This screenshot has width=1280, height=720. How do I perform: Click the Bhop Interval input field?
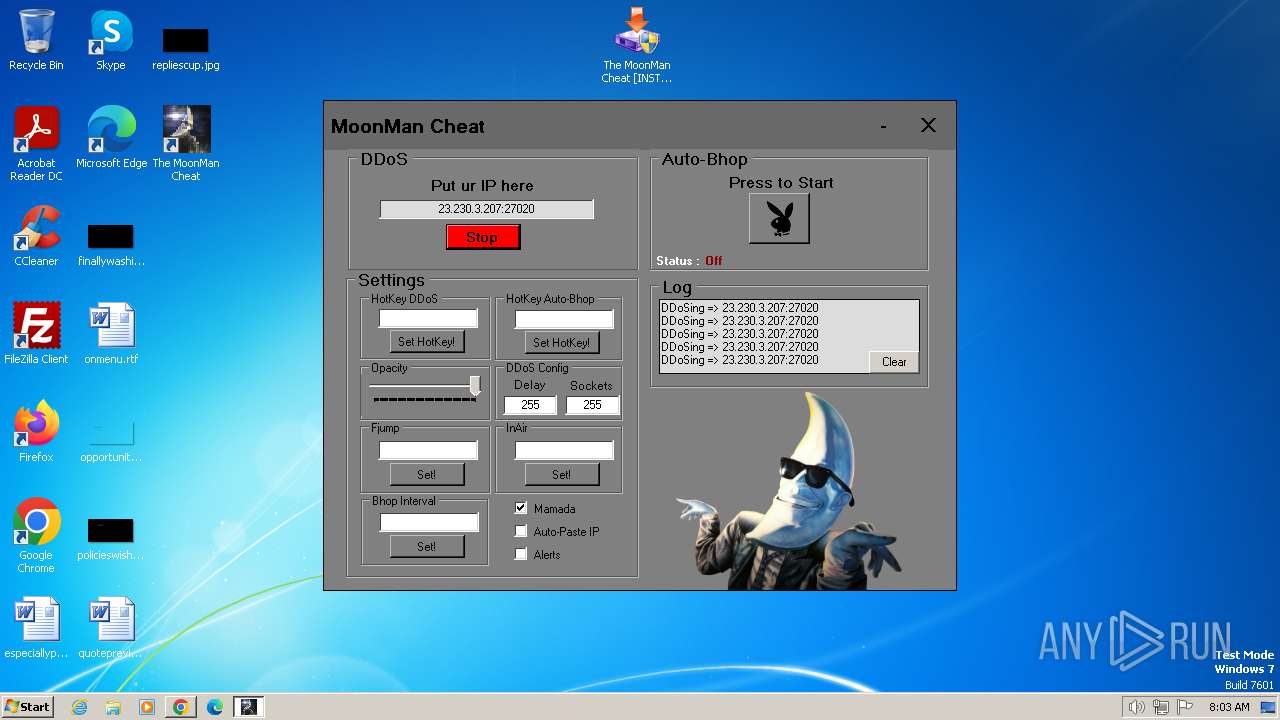coord(429,522)
